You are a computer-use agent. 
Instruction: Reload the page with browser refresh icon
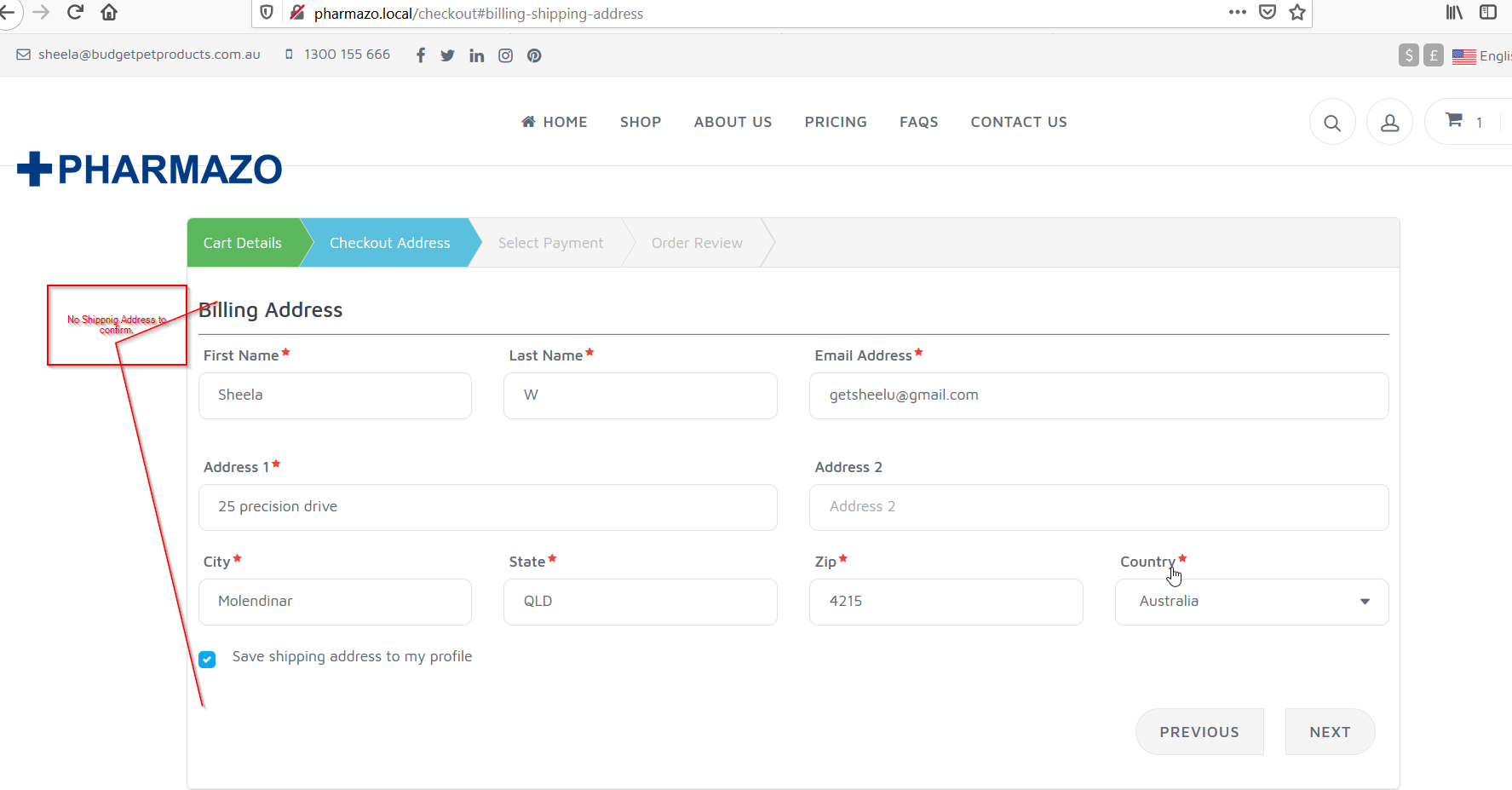(75, 12)
